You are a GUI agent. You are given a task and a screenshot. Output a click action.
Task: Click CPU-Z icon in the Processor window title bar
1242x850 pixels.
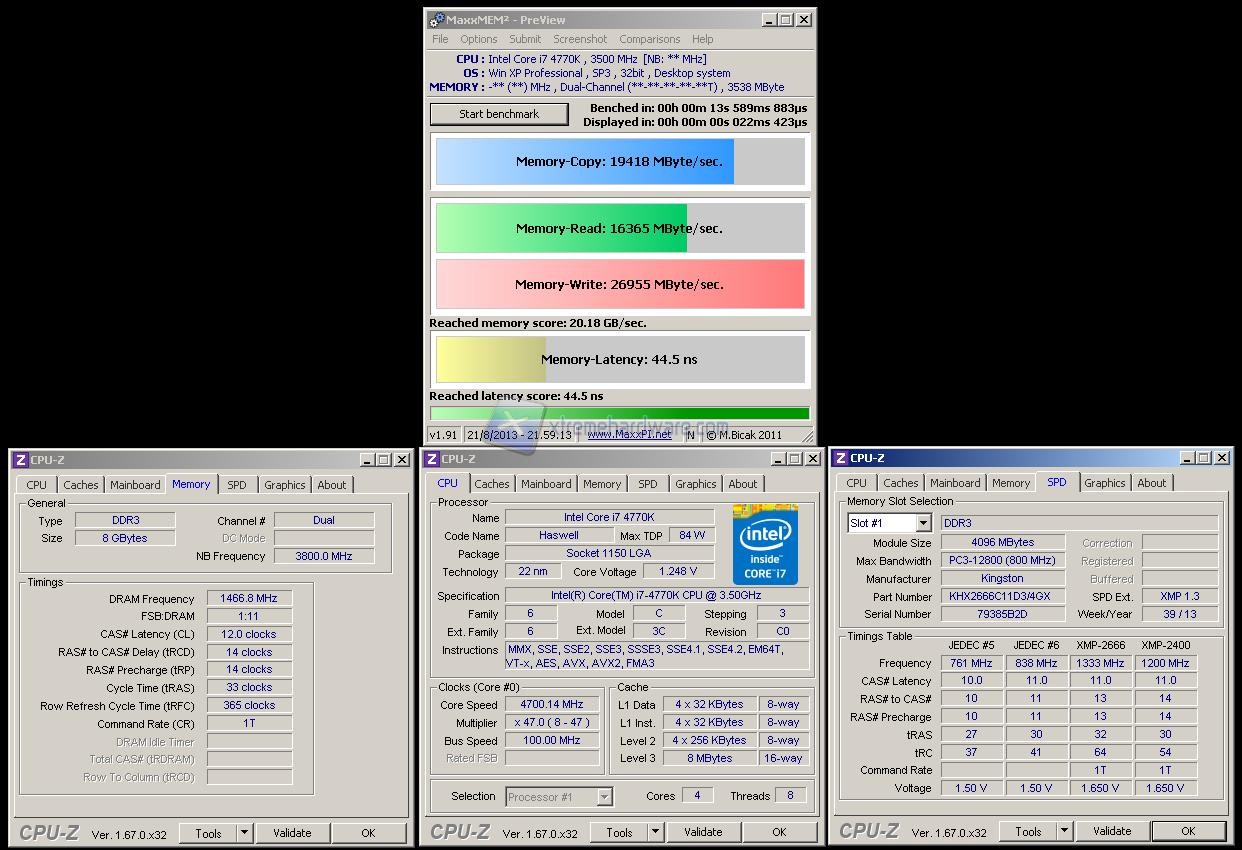pyautogui.click(x=431, y=459)
